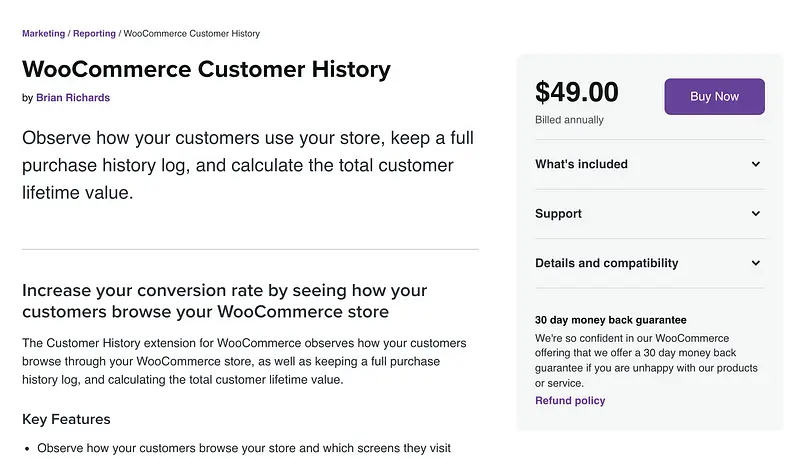Click the What's included section label
Viewport: 800px width, 459px height.
coord(581,164)
